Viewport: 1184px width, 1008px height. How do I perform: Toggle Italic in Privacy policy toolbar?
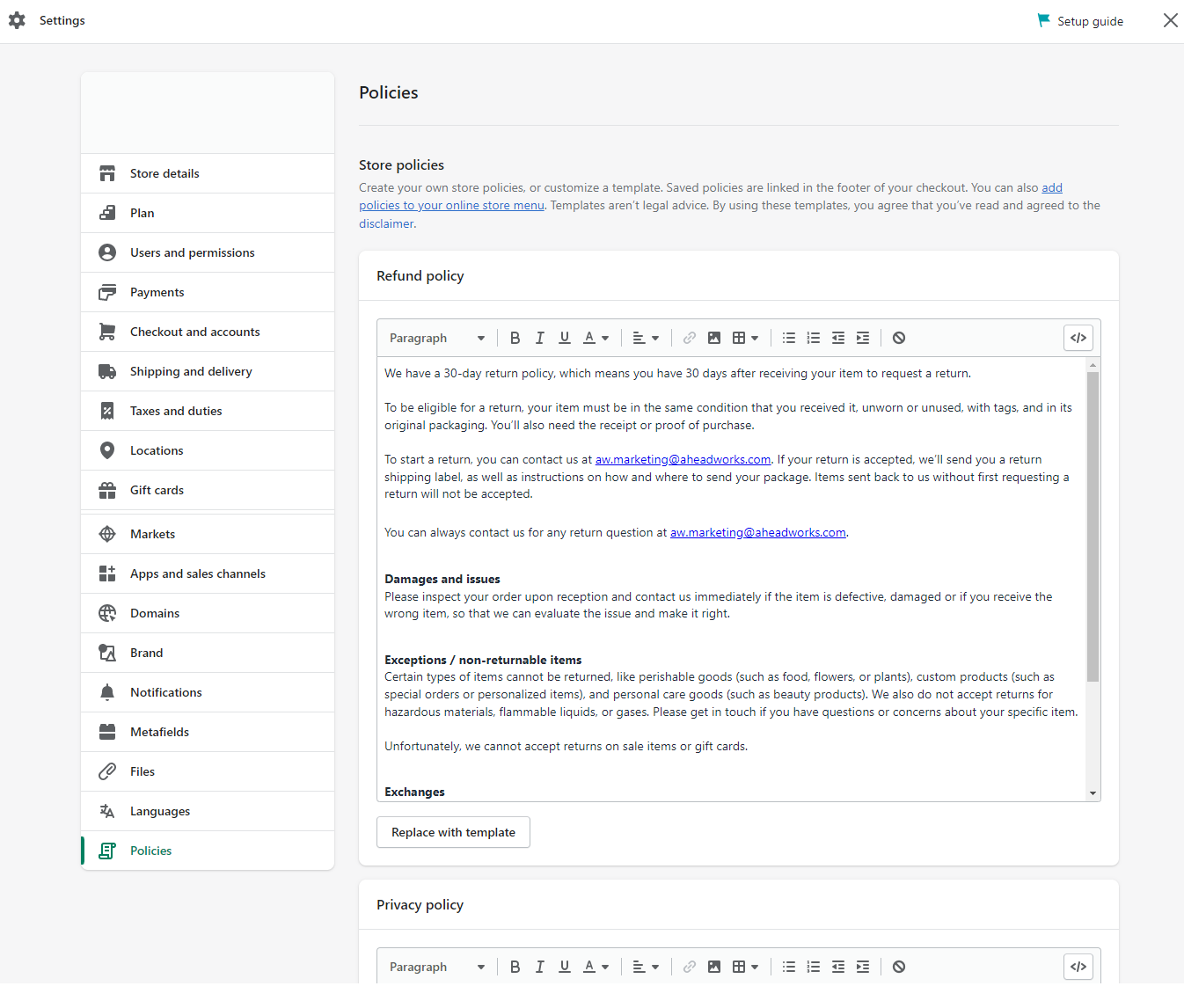tap(540, 967)
